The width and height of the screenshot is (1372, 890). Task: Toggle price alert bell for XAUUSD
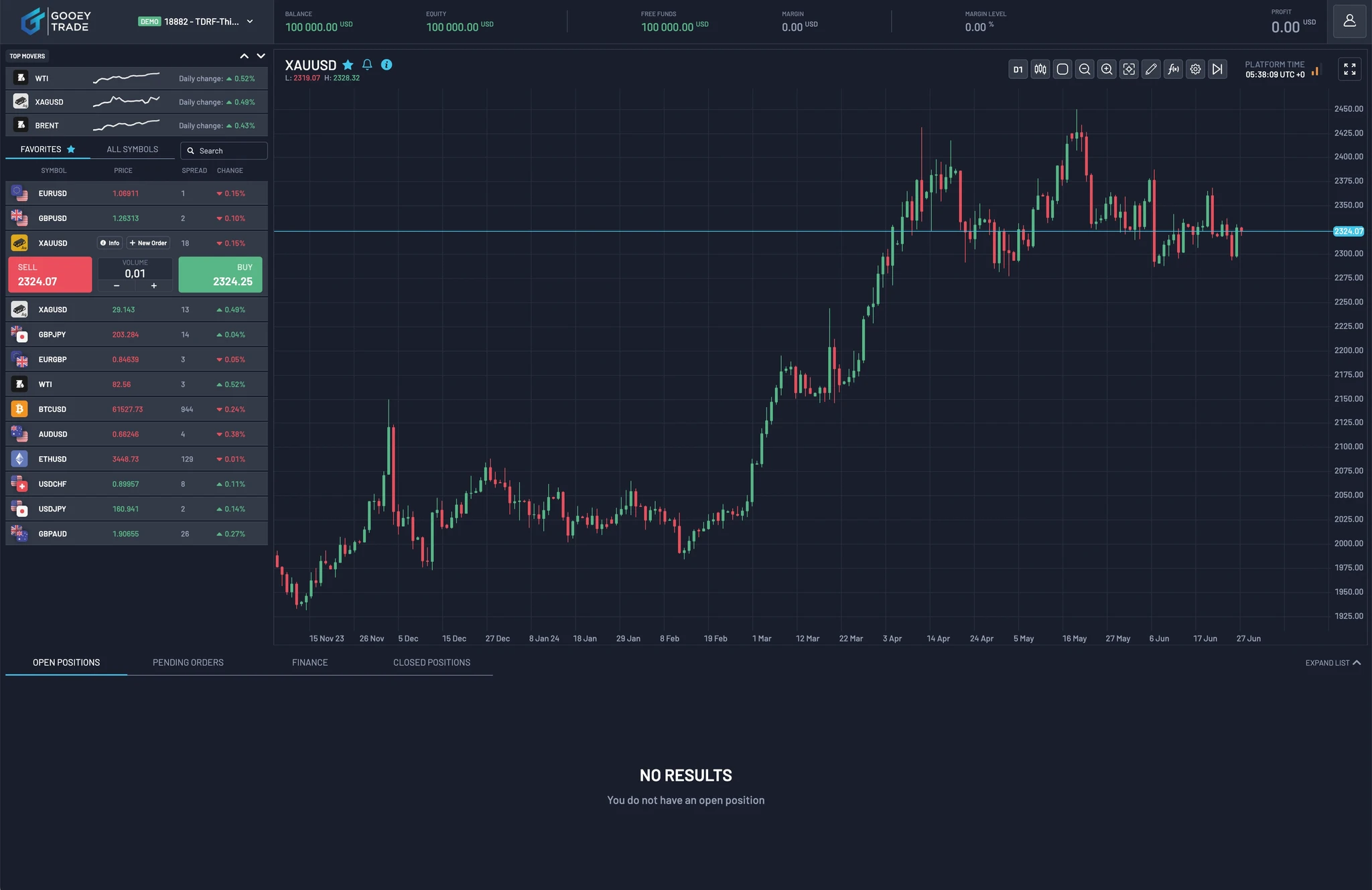point(366,65)
